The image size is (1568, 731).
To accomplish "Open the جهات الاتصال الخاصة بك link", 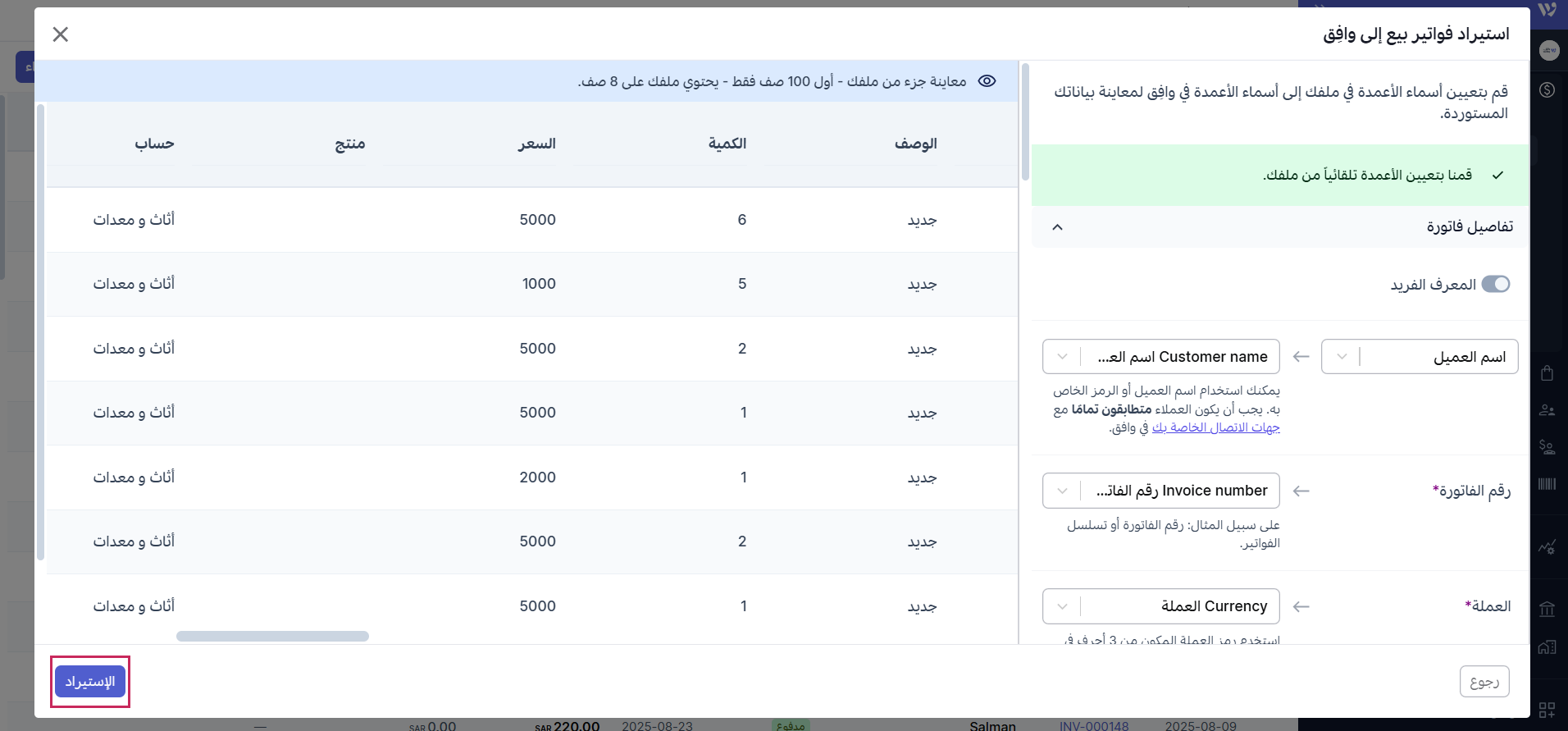I will coord(1215,427).
